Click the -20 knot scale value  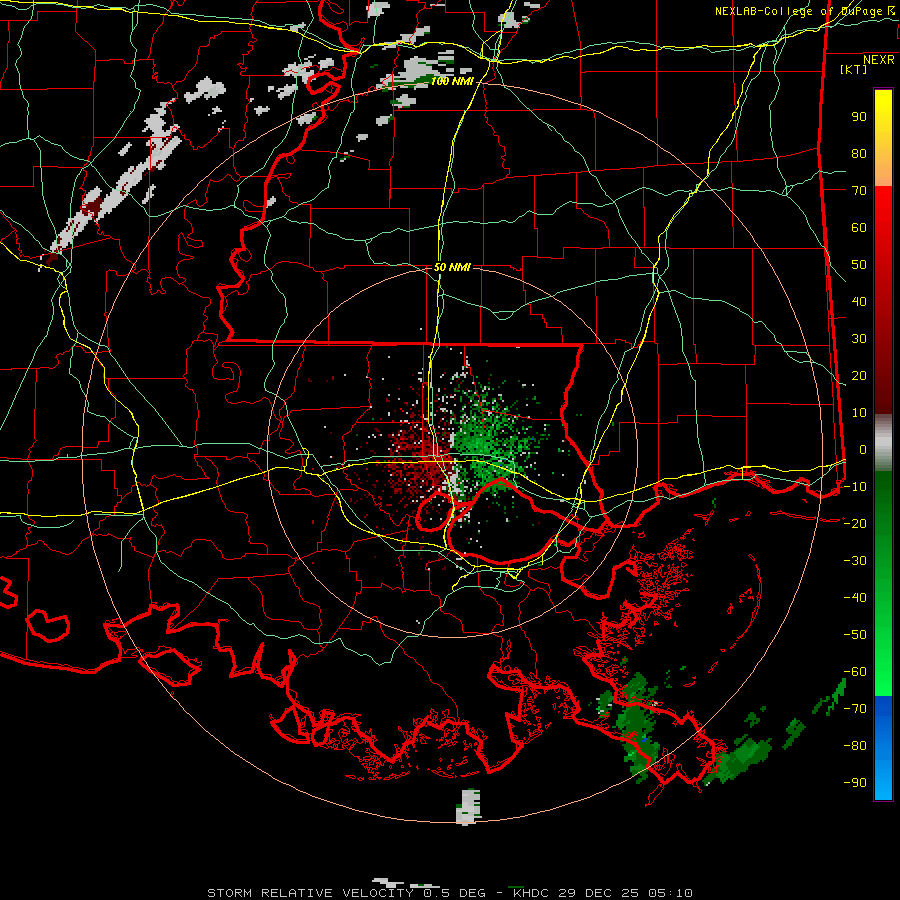[855, 523]
